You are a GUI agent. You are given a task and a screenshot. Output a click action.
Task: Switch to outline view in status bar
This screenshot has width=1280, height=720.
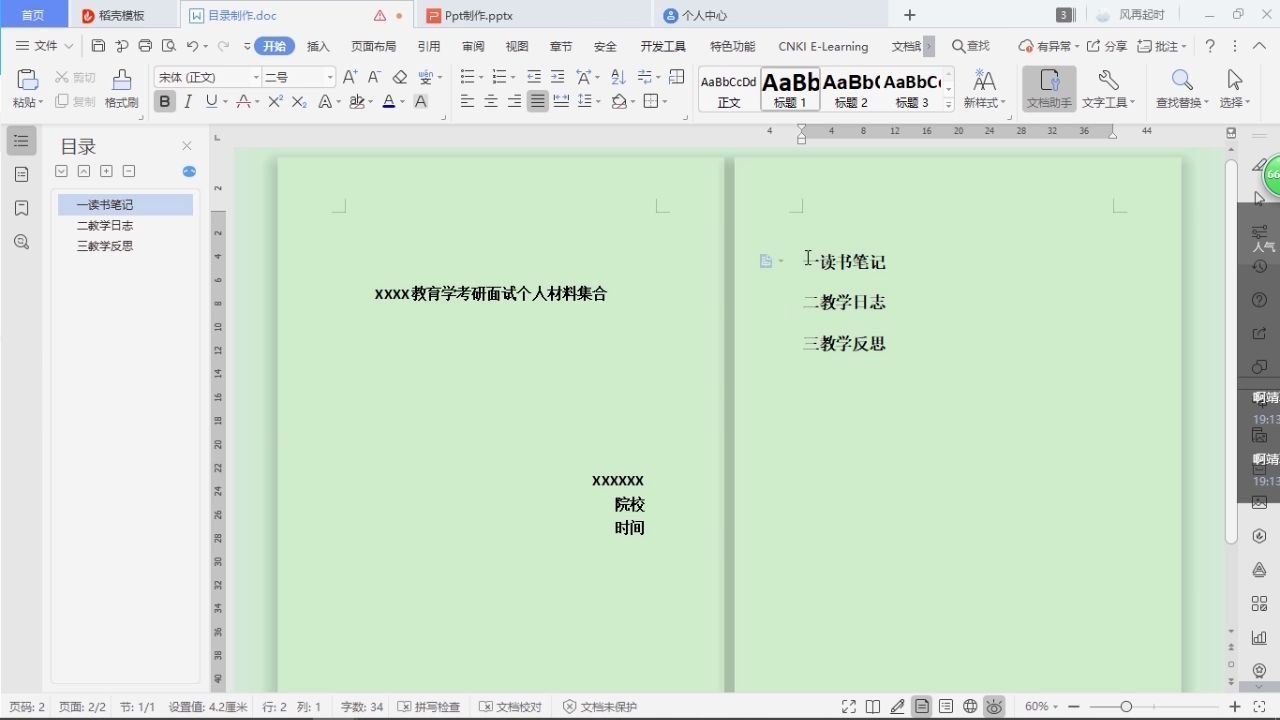pos(946,707)
